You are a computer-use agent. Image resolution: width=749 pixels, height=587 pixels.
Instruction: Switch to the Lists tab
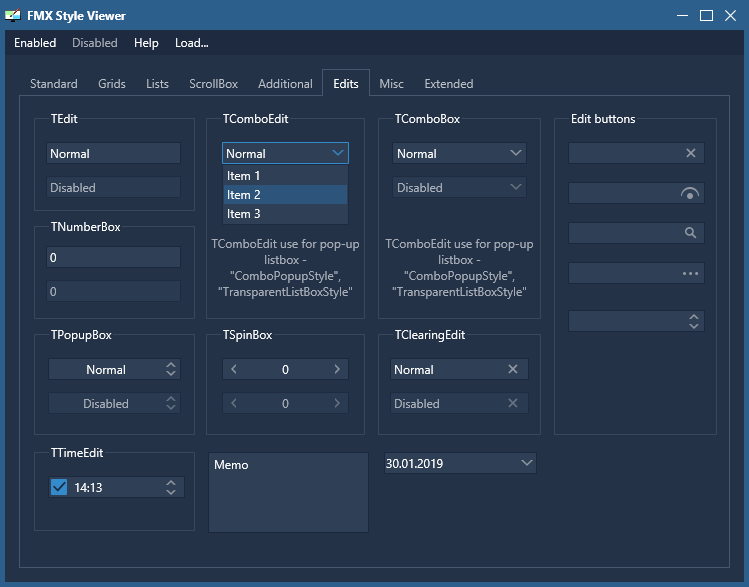[x=157, y=84]
